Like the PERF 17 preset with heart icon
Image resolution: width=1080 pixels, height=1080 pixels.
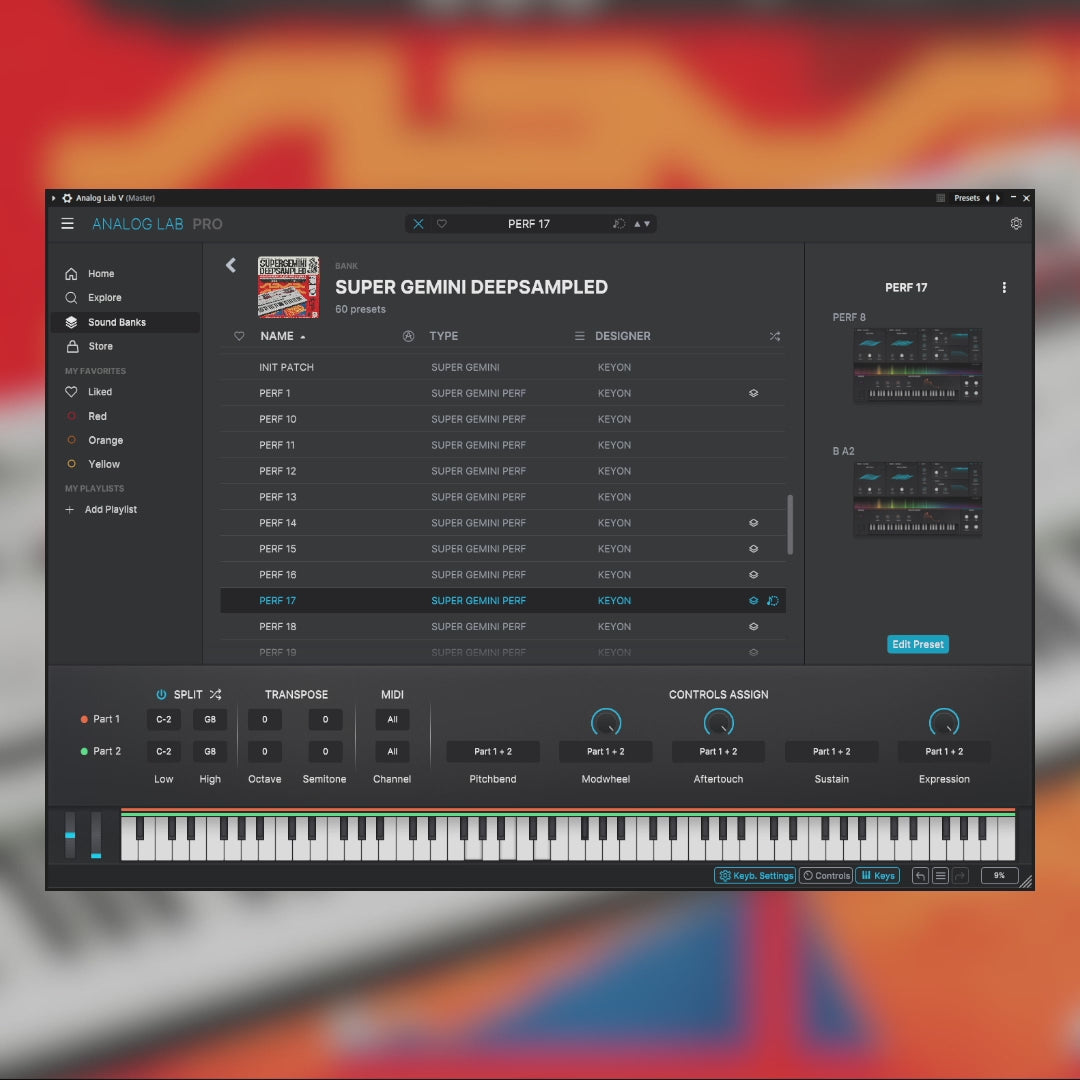pos(442,224)
